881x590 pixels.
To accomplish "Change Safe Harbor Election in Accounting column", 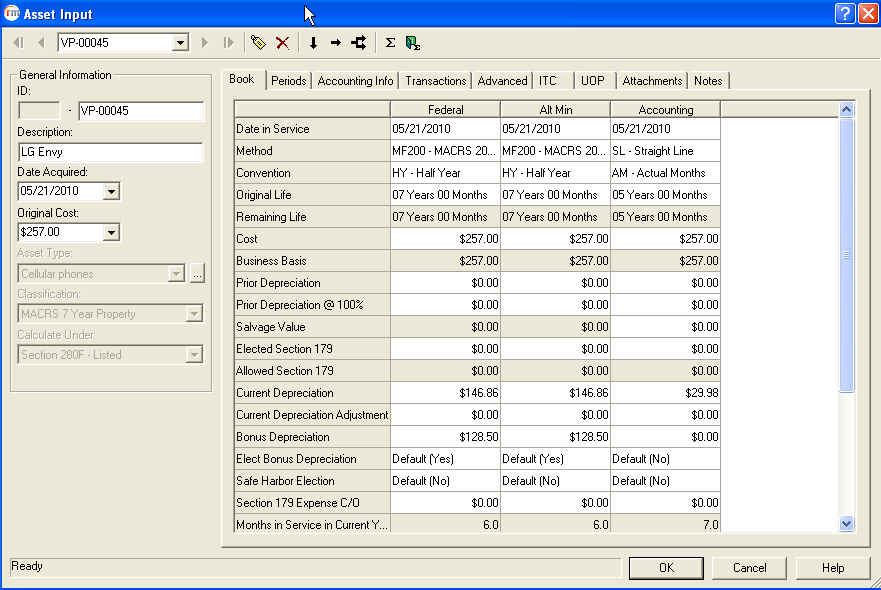I will pos(665,480).
